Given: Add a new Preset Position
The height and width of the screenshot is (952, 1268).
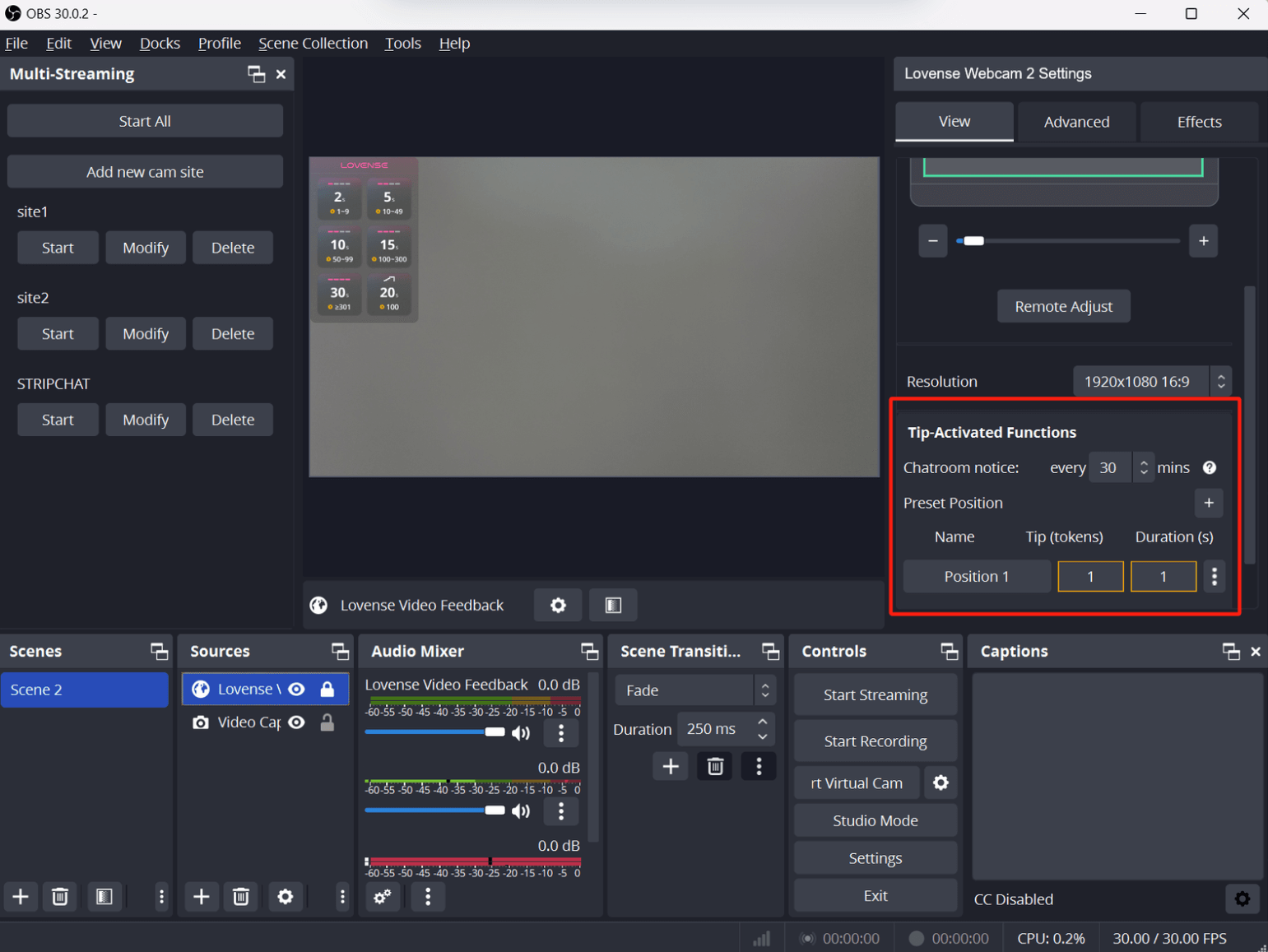Looking at the screenshot, I should tap(1208, 503).
